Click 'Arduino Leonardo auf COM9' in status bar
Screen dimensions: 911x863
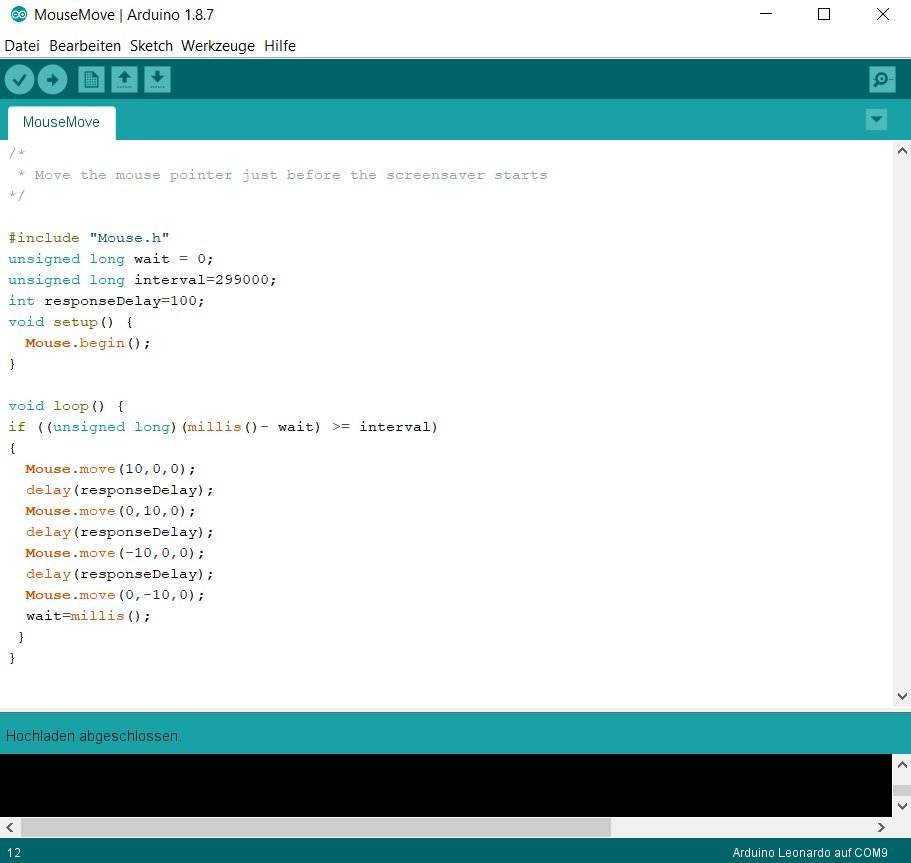click(810, 853)
